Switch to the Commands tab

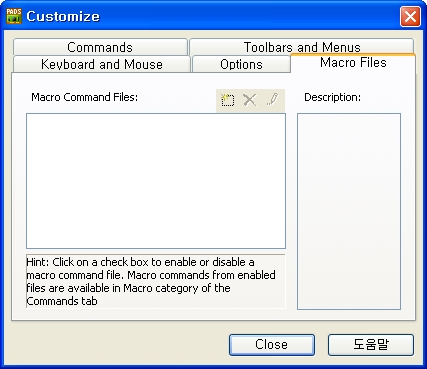tap(100, 47)
